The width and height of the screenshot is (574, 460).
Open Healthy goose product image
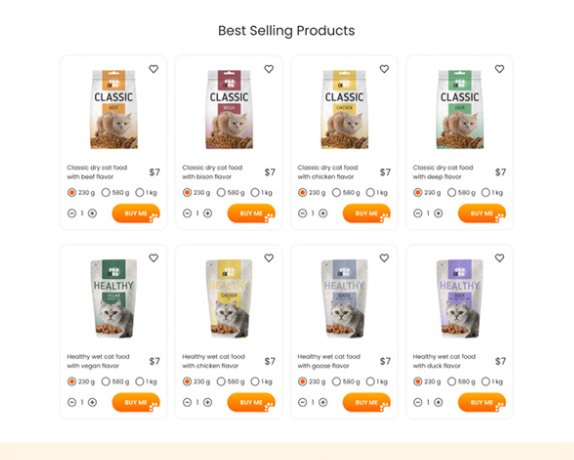click(x=344, y=299)
